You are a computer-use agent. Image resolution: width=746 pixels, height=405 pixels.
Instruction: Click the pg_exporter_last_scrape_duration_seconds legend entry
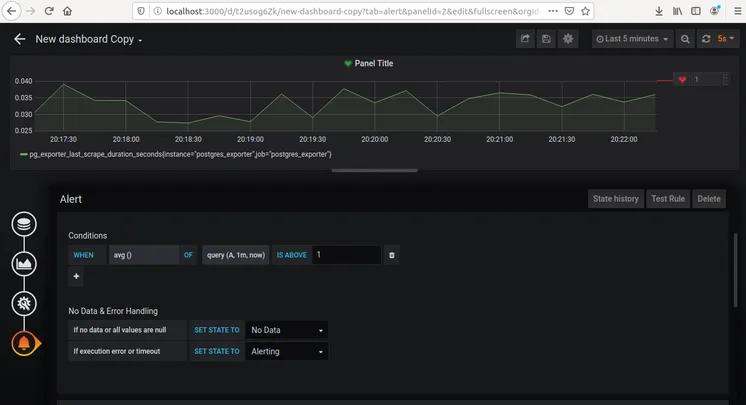tap(180, 154)
